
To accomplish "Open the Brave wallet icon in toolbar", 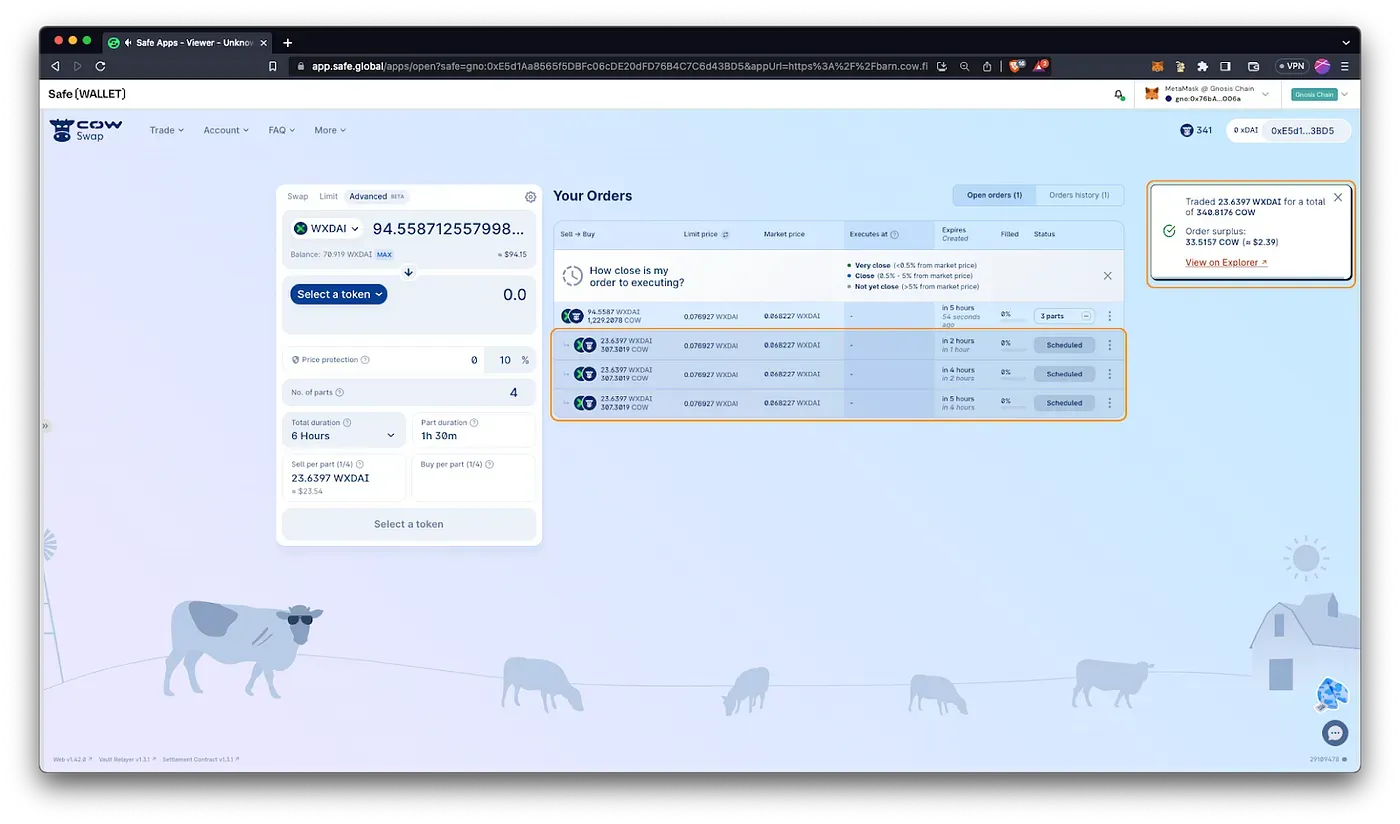I will pyautogui.click(x=1253, y=66).
